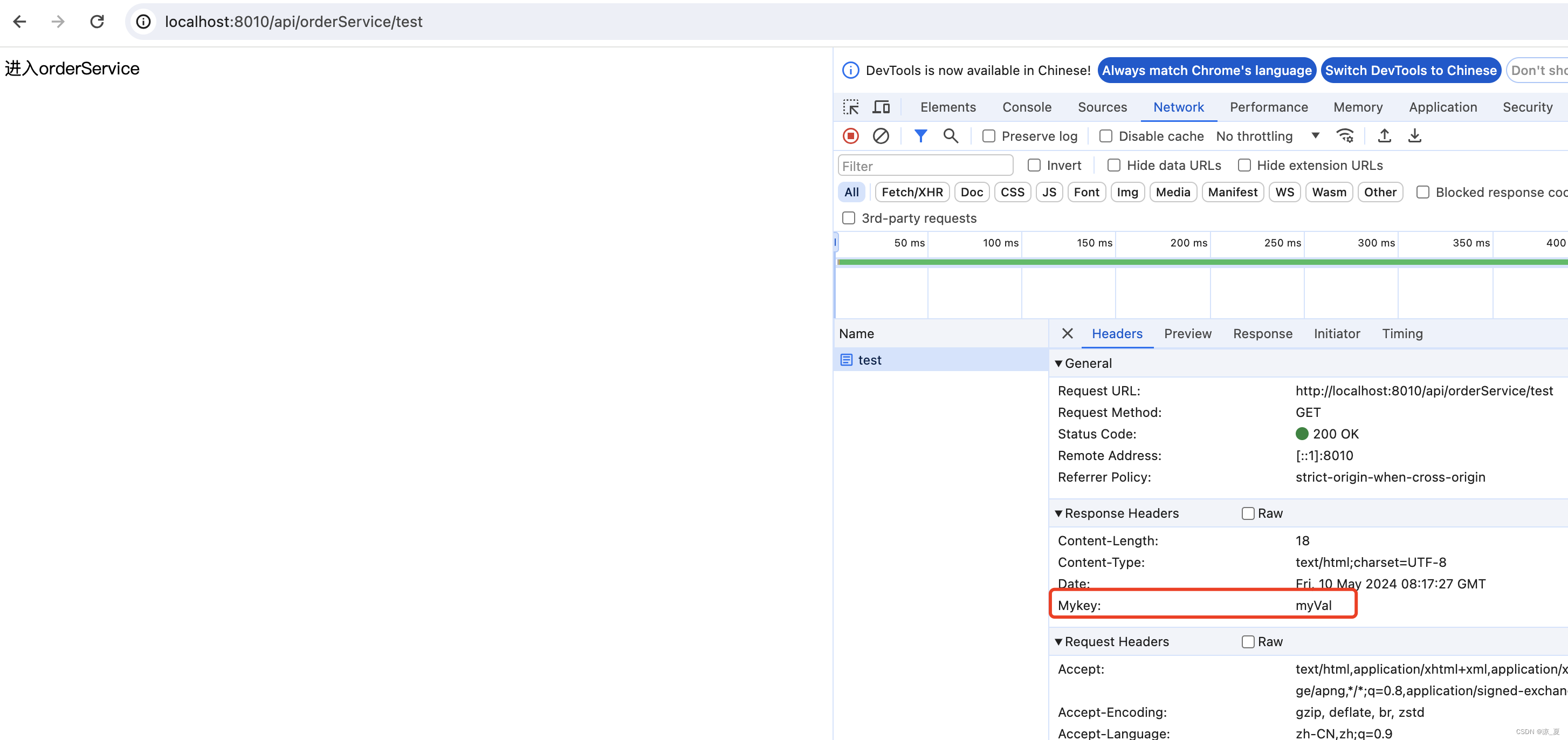Open the Memory tab

pyautogui.click(x=1358, y=107)
